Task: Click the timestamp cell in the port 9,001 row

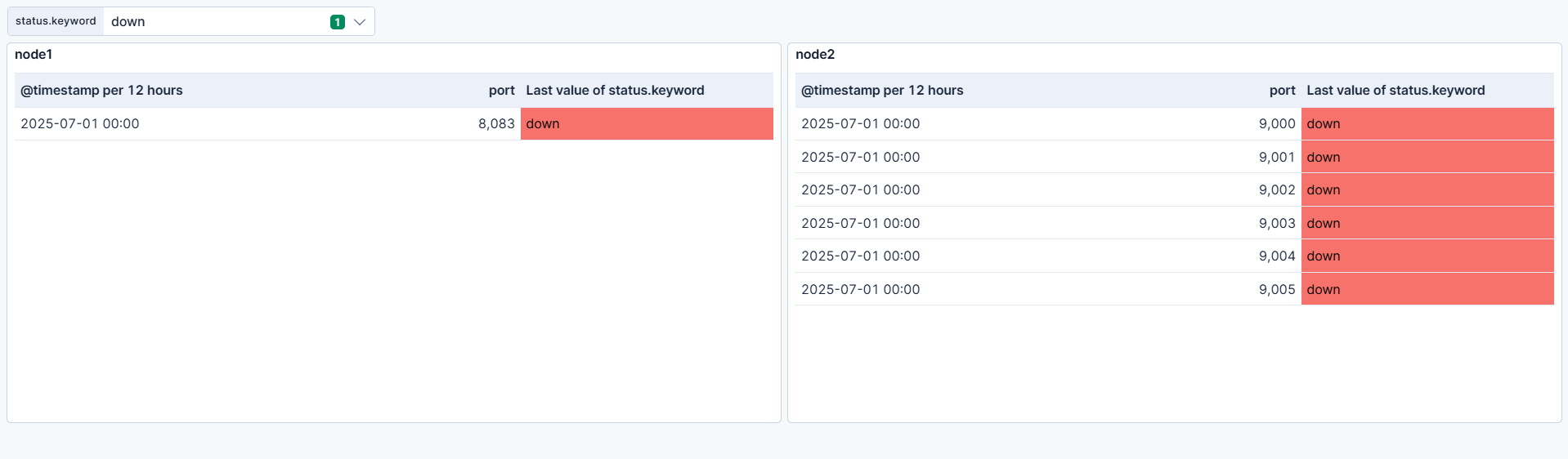Action: 860,158
